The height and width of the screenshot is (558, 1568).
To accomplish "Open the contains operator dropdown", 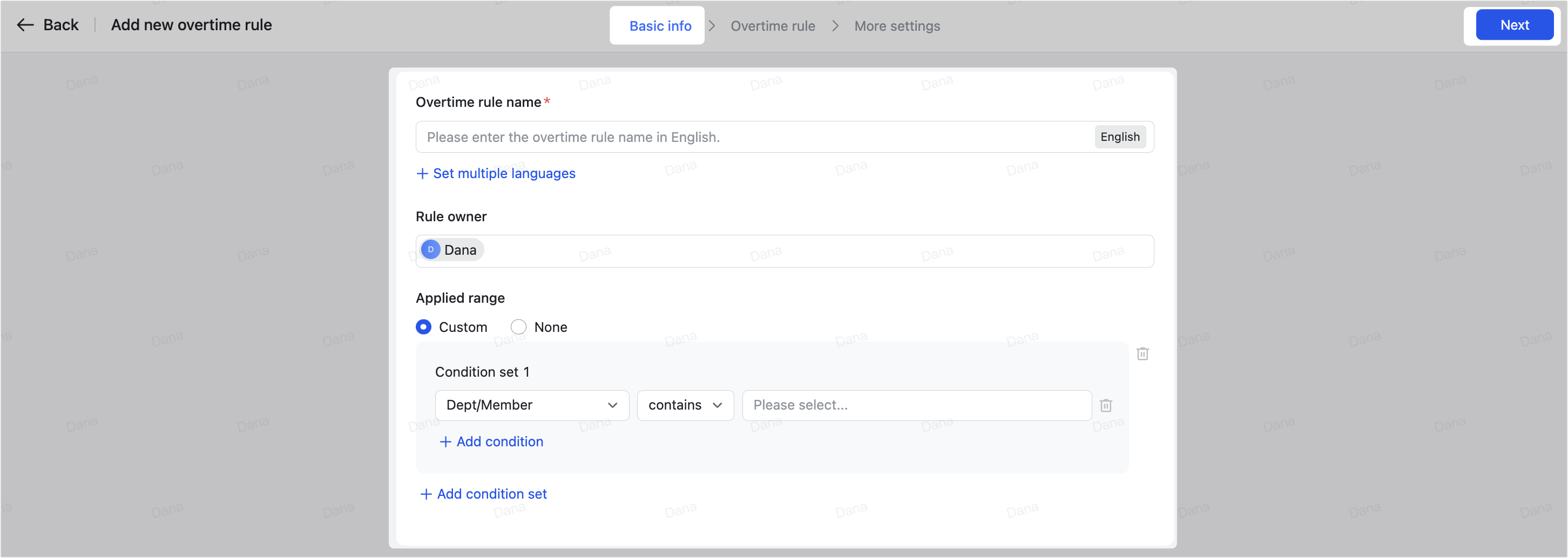I will point(685,405).
